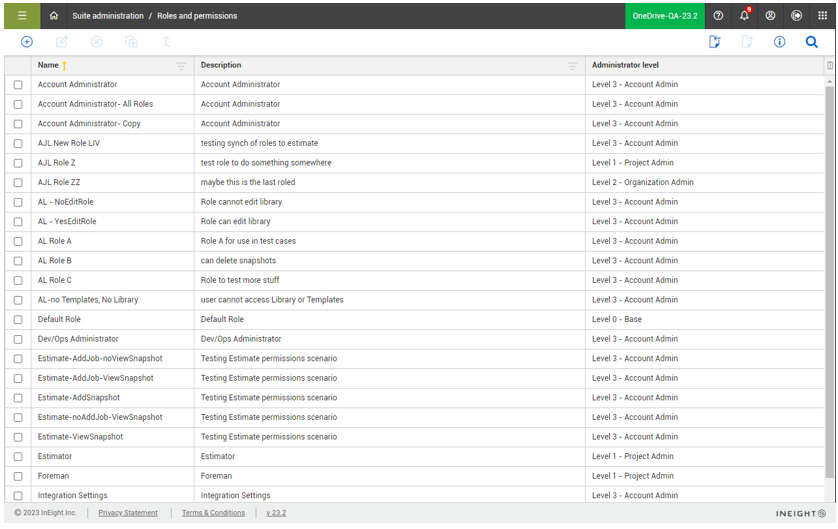Open the help question mark icon
Image resolution: width=838 pixels, height=529 pixels.
(718, 16)
